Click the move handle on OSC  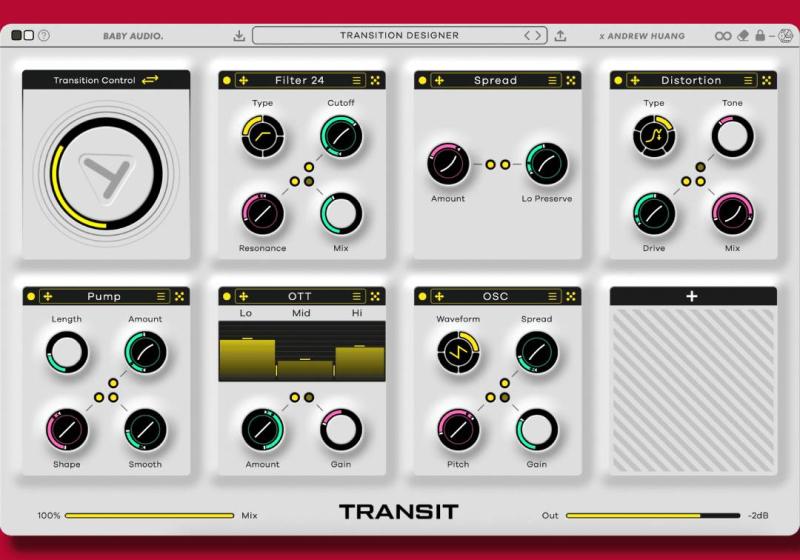pyautogui.click(x=439, y=296)
